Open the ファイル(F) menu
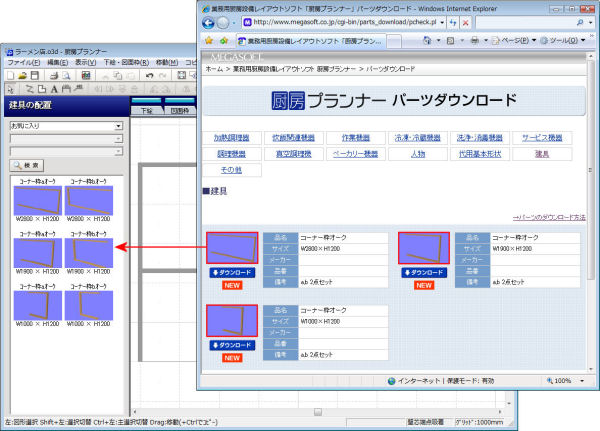 pos(21,62)
